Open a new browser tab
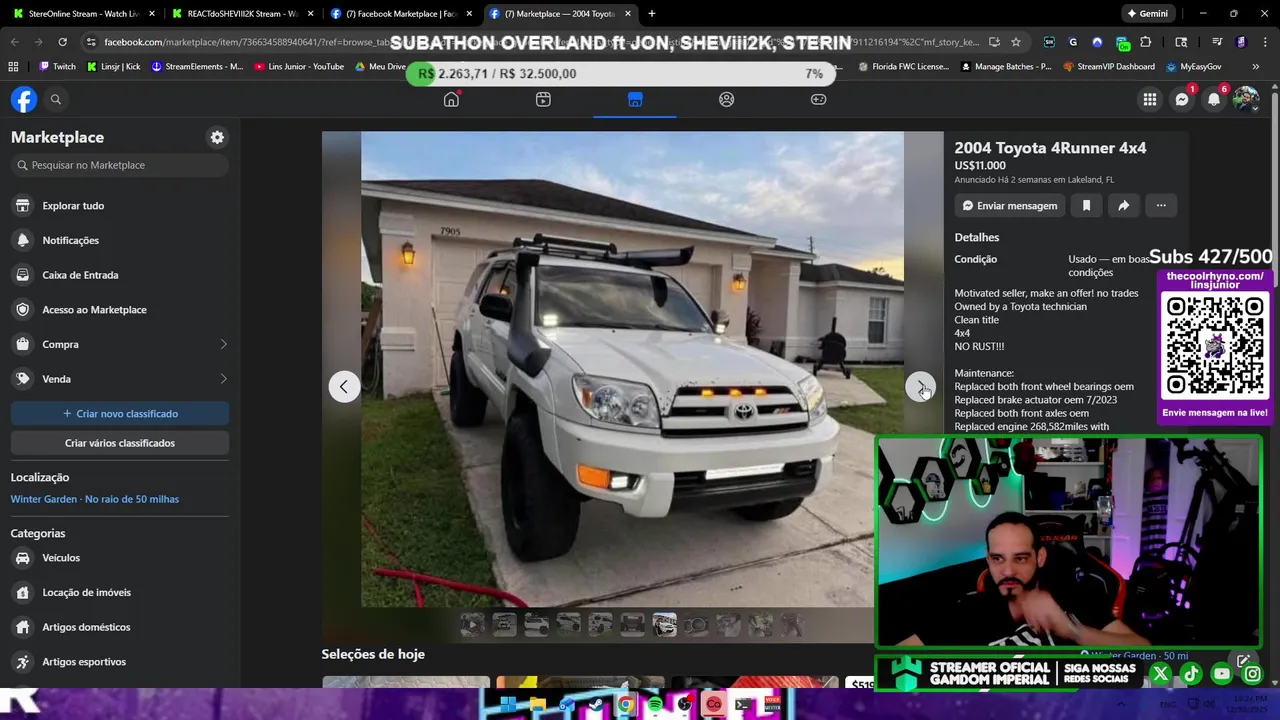Image resolution: width=1280 pixels, height=720 pixels. [x=652, y=14]
